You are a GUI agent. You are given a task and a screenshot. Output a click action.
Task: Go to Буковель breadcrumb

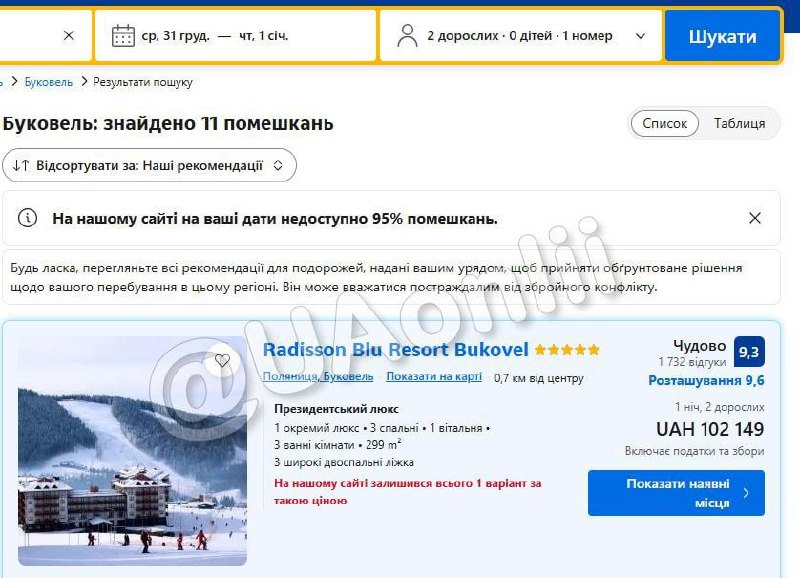pyautogui.click(x=48, y=82)
